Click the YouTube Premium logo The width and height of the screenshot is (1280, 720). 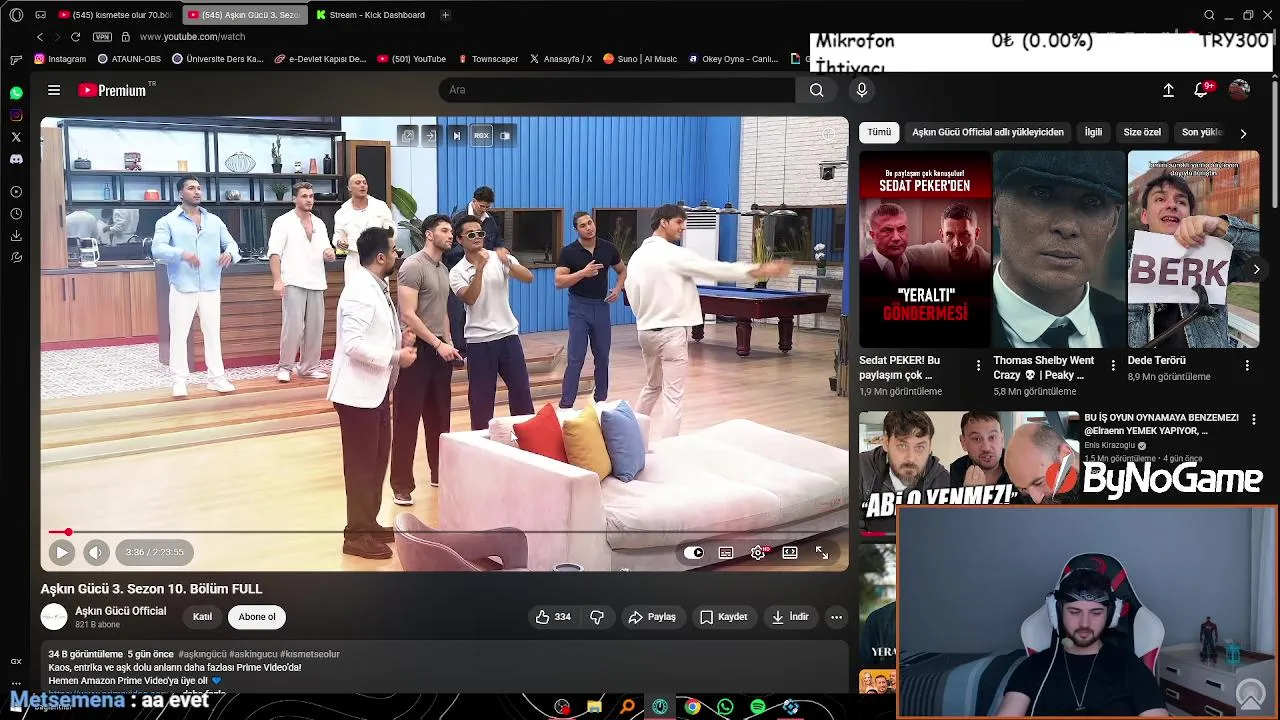112,90
